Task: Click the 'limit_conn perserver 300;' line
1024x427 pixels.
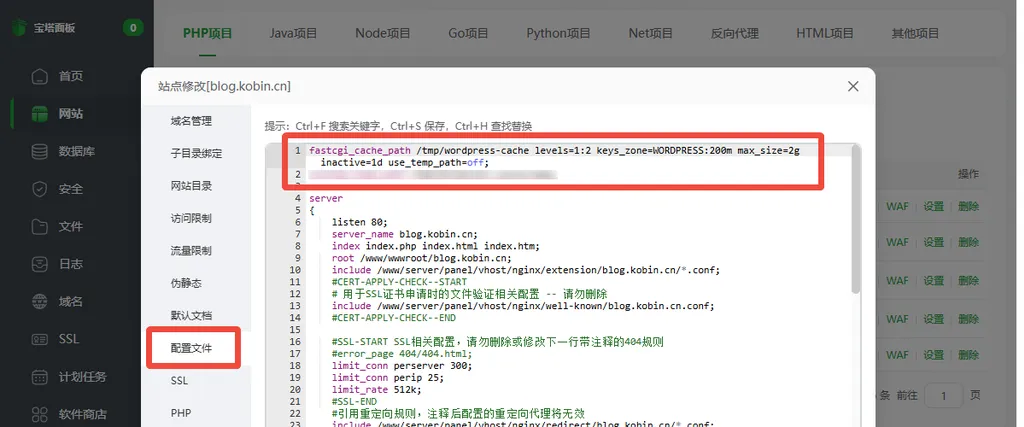Action: [402, 366]
